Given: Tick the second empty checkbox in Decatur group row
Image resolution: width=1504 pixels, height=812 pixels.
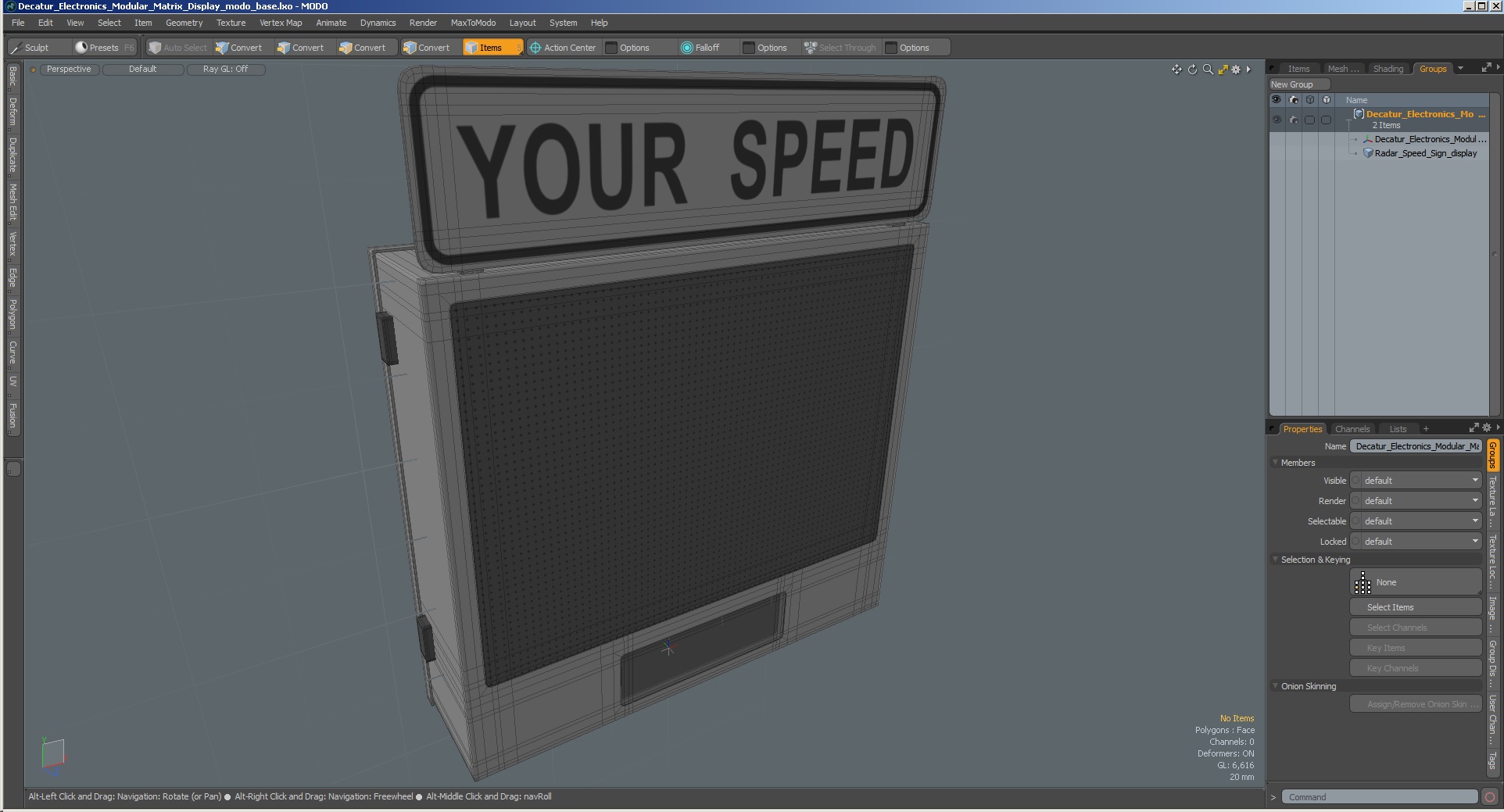Looking at the screenshot, I should pyautogui.click(x=1326, y=120).
